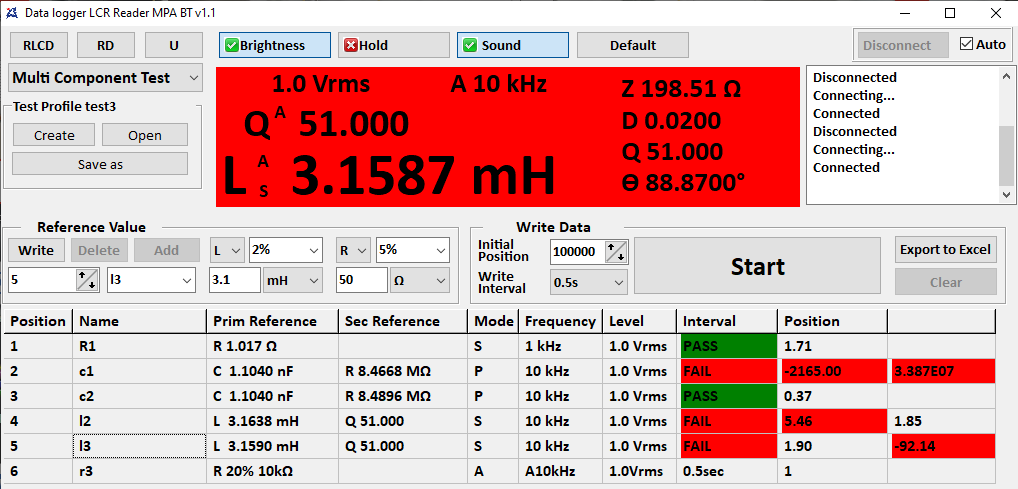Select the c1 row name cell
1018x489 pixels.
[139, 371]
